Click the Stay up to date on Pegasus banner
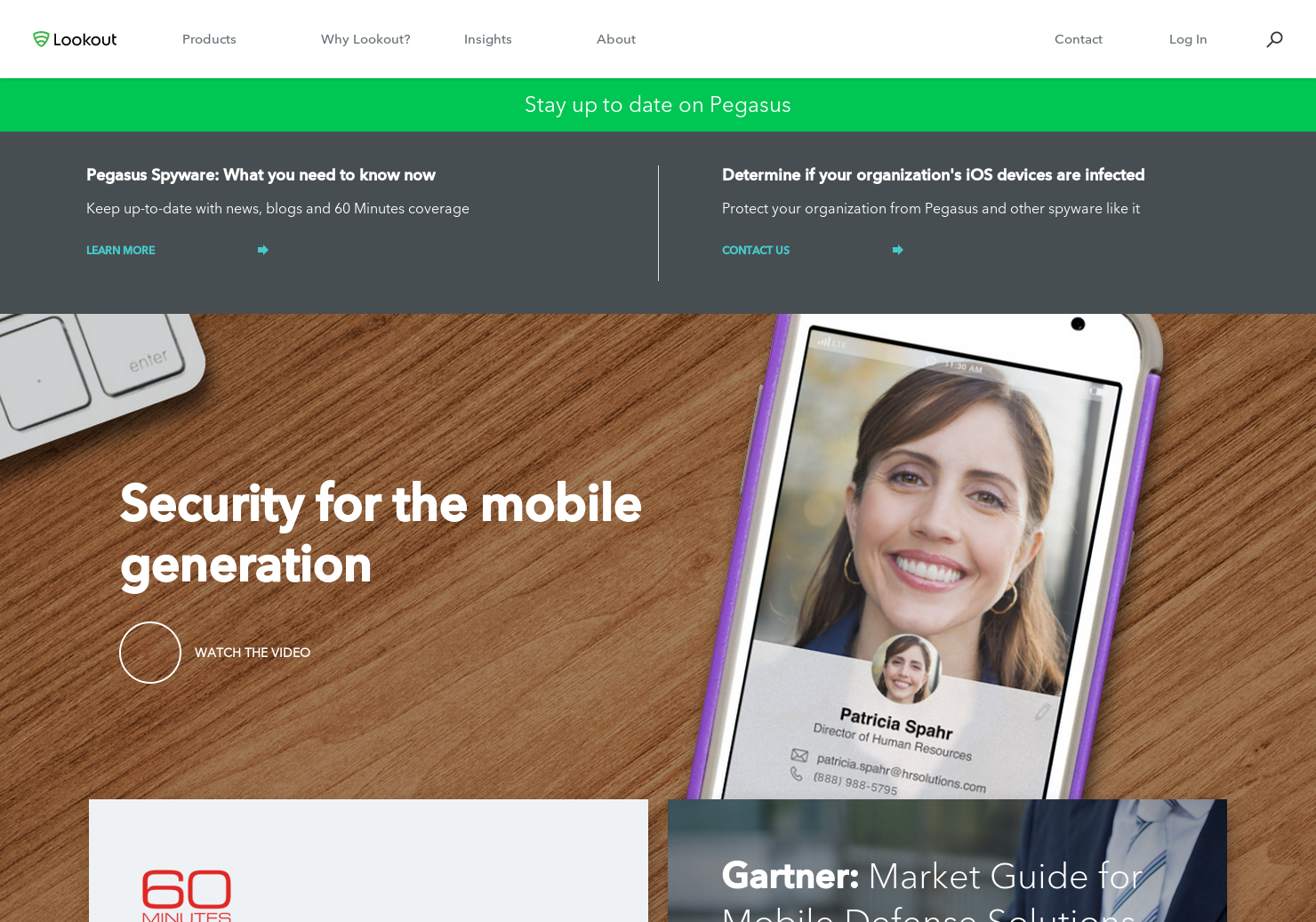This screenshot has height=922, width=1316. point(658,105)
